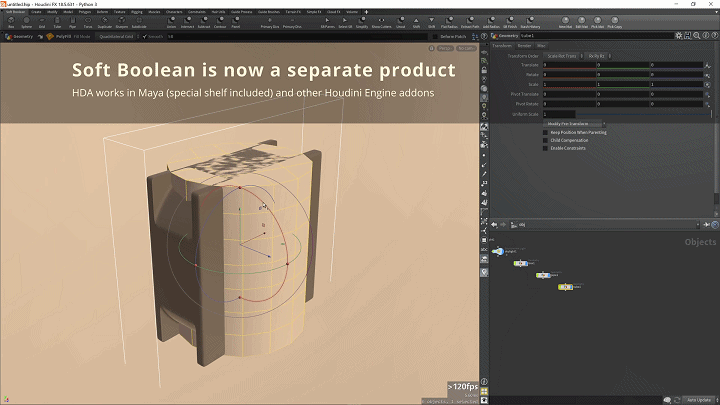This screenshot has width=720, height=405.
Task: Select the Tube shelf tool
Action: [57, 22]
